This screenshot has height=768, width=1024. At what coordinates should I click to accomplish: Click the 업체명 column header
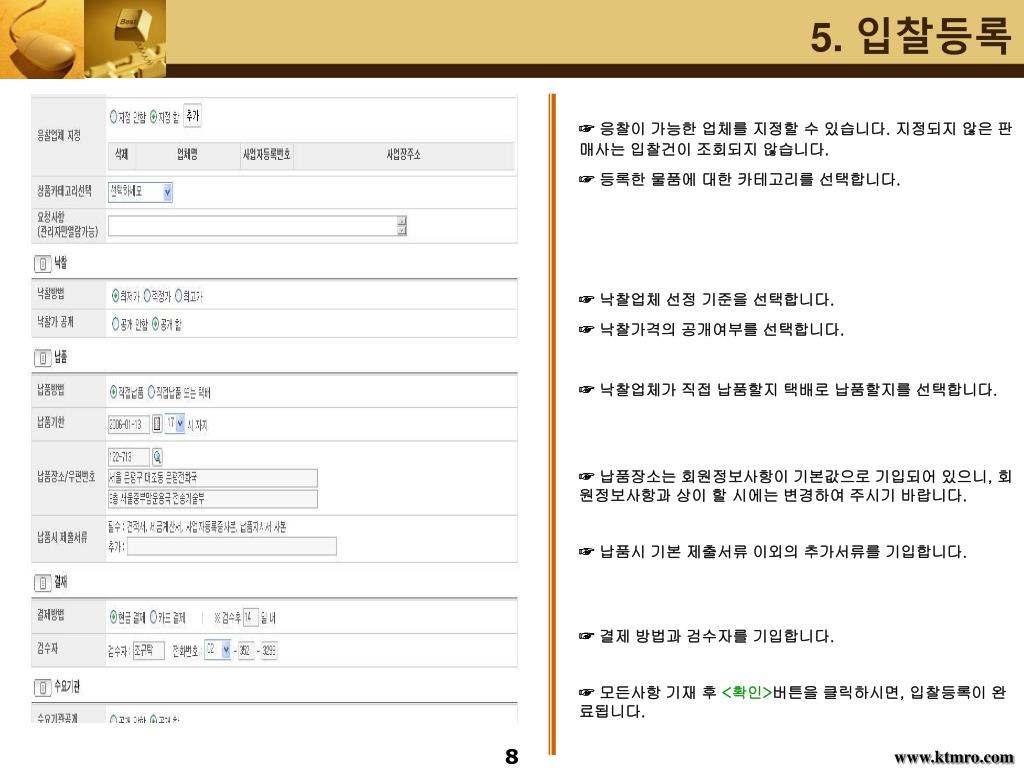[187, 155]
